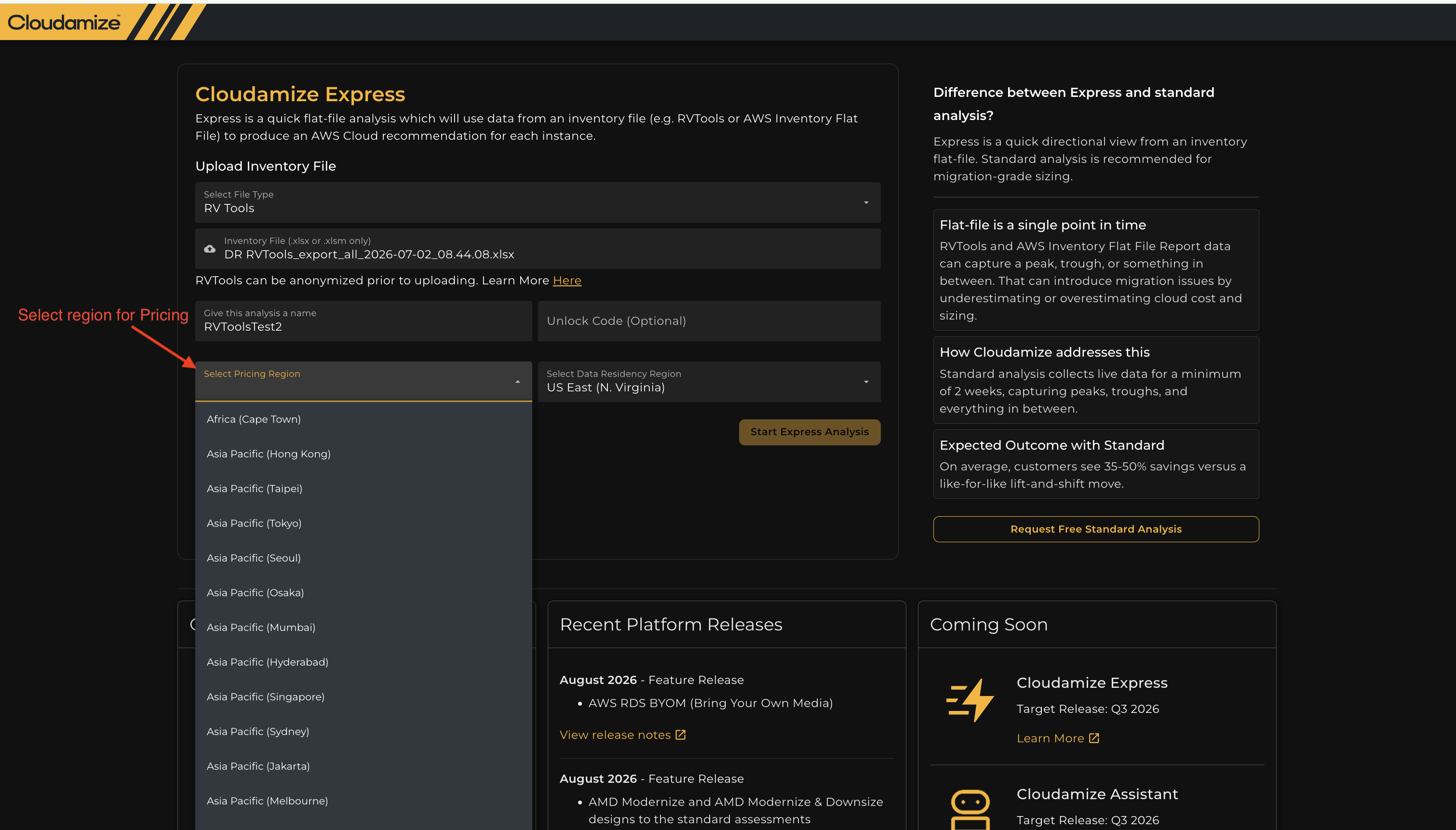Click the Cloudamize Assistant robot icon
This screenshot has width=1456, height=830.
(970, 809)
